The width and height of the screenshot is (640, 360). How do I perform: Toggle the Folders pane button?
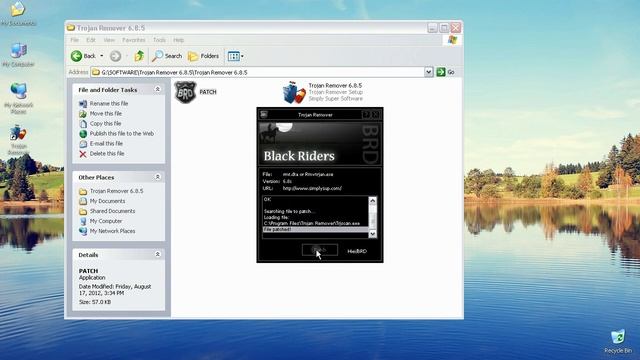[x=203, y=56]
